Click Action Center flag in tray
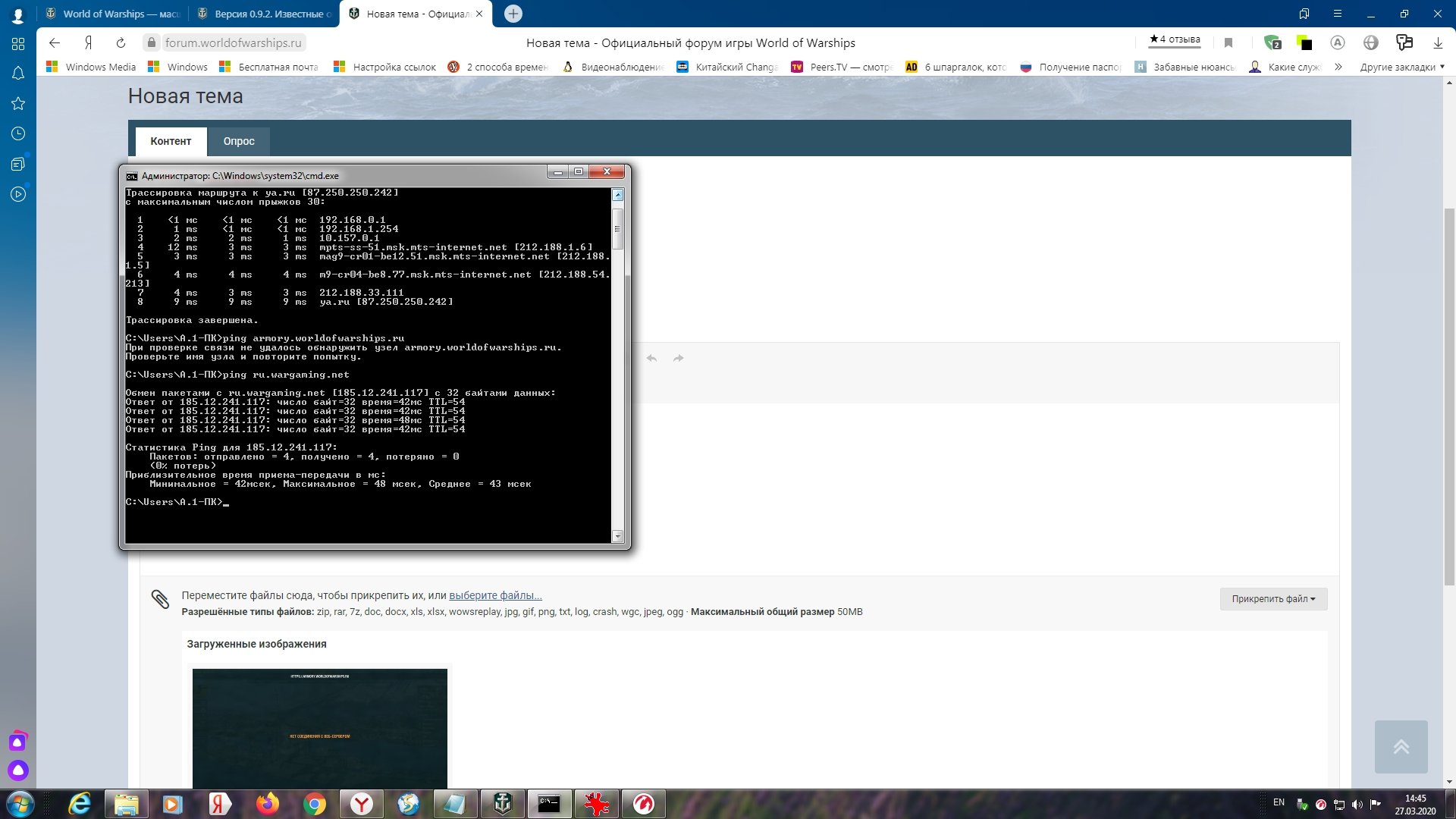This screenshot has width=1456, height=819. click(x=1376, y=805)
